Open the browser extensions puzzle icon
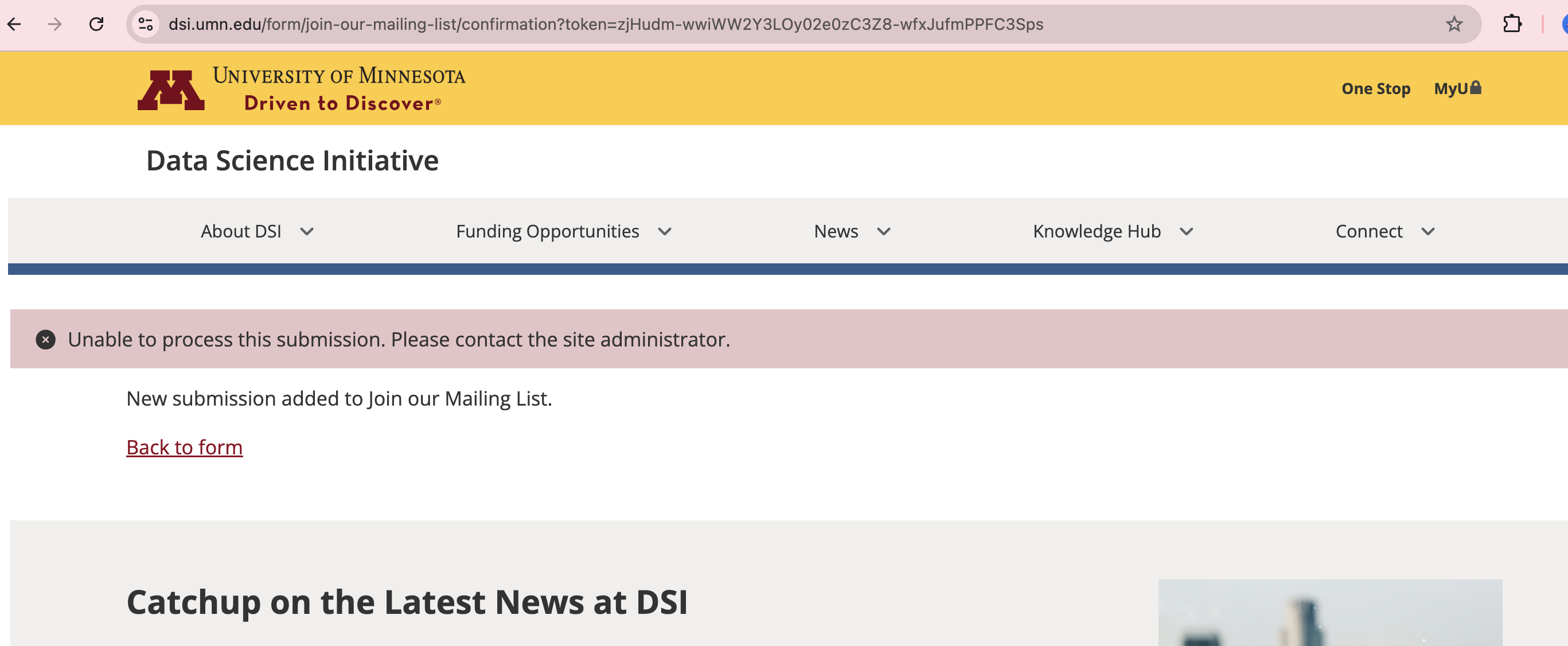 (x=1512, y=24)
